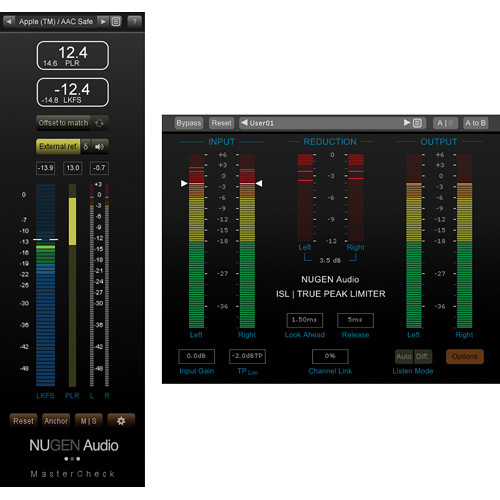Edit the 1.50ms Look Ahead field

click(304, 320)
